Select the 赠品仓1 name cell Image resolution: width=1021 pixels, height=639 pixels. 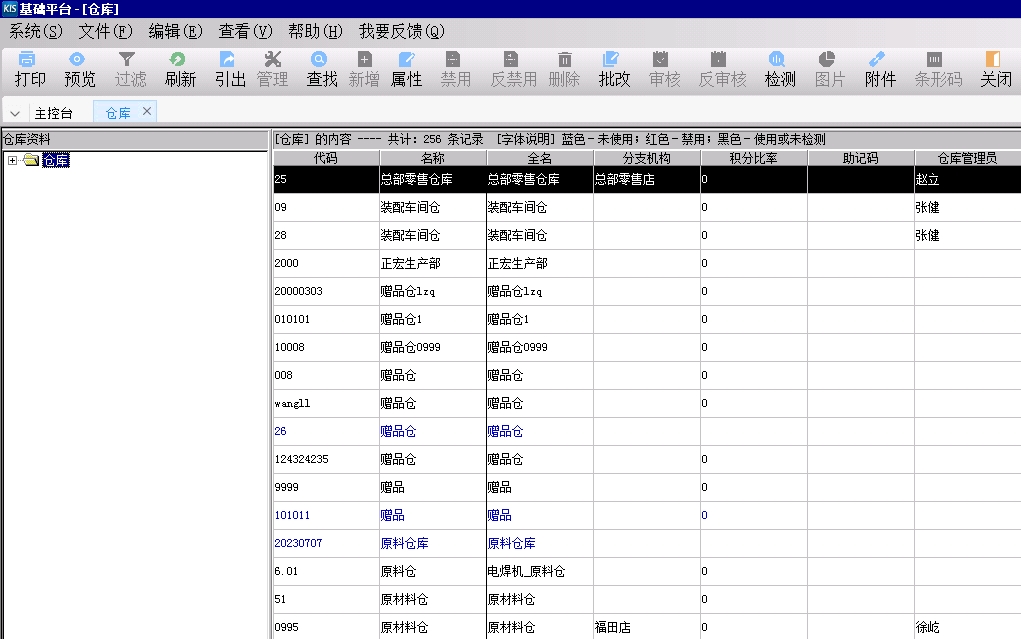point(433,319)
